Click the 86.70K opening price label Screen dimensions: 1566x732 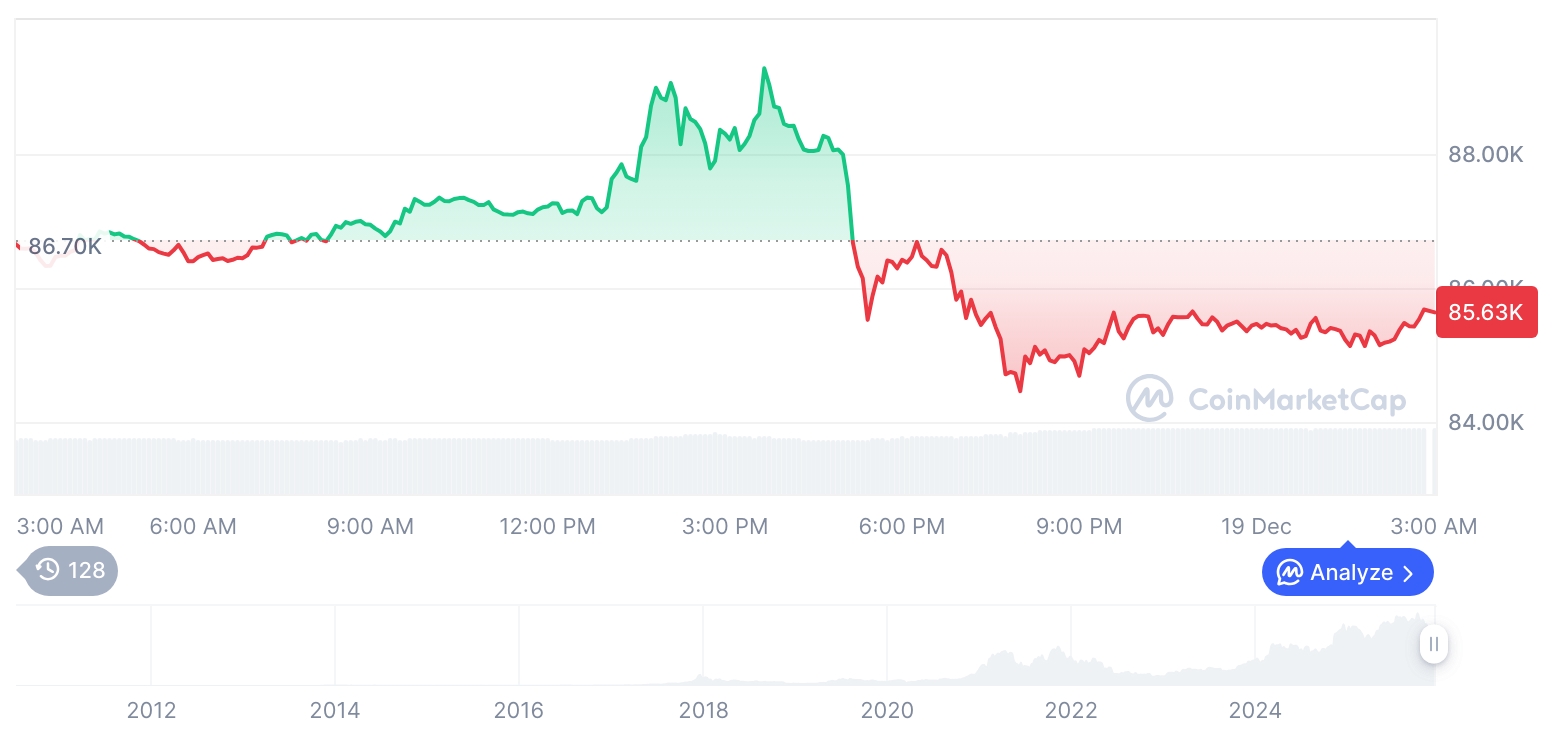click(64, 246)
